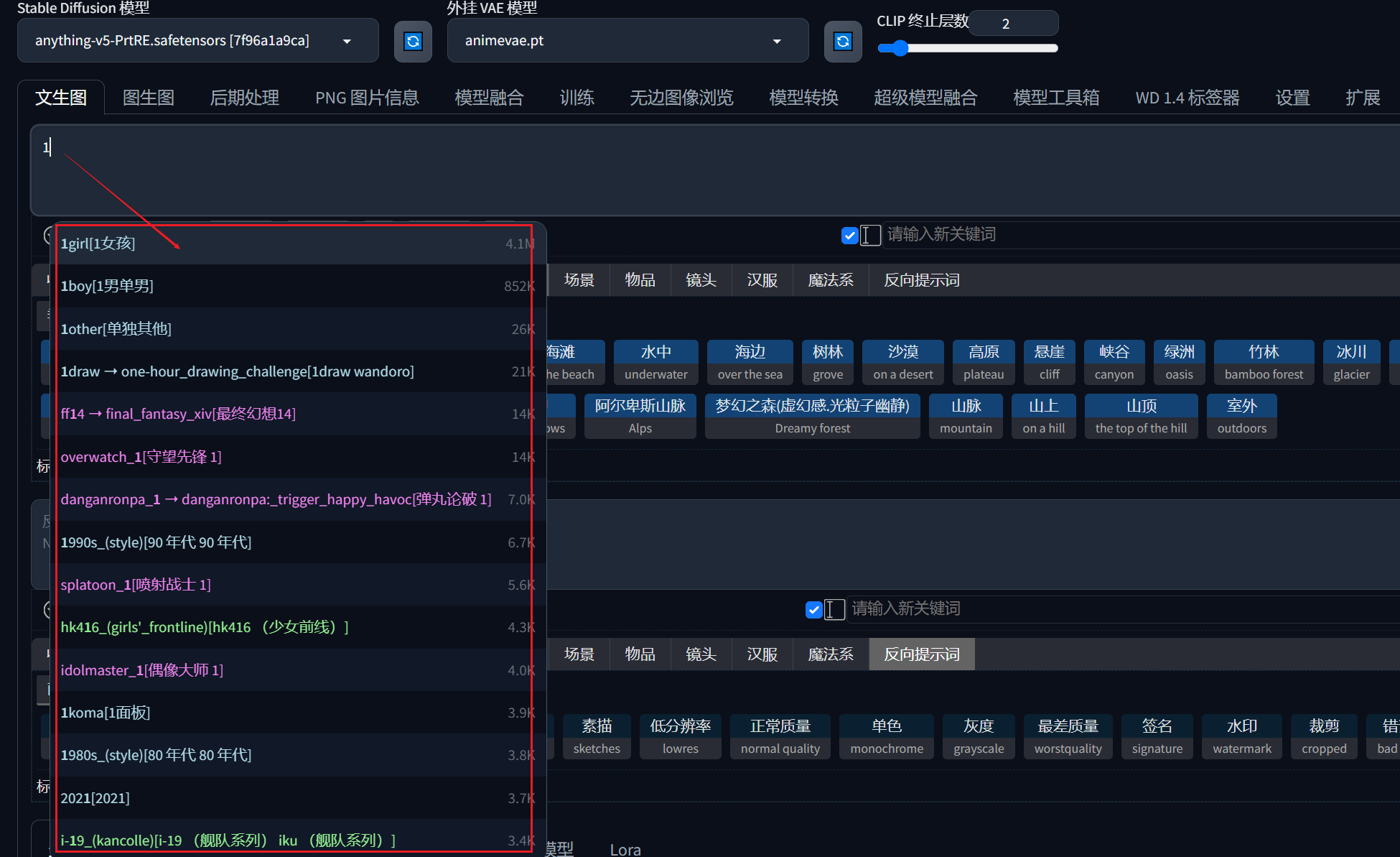Pick the ff14 final_fantasy_xiv suggestion
Image resolution: width=1400 pixels, height=857 pixels.
(298, 414)
